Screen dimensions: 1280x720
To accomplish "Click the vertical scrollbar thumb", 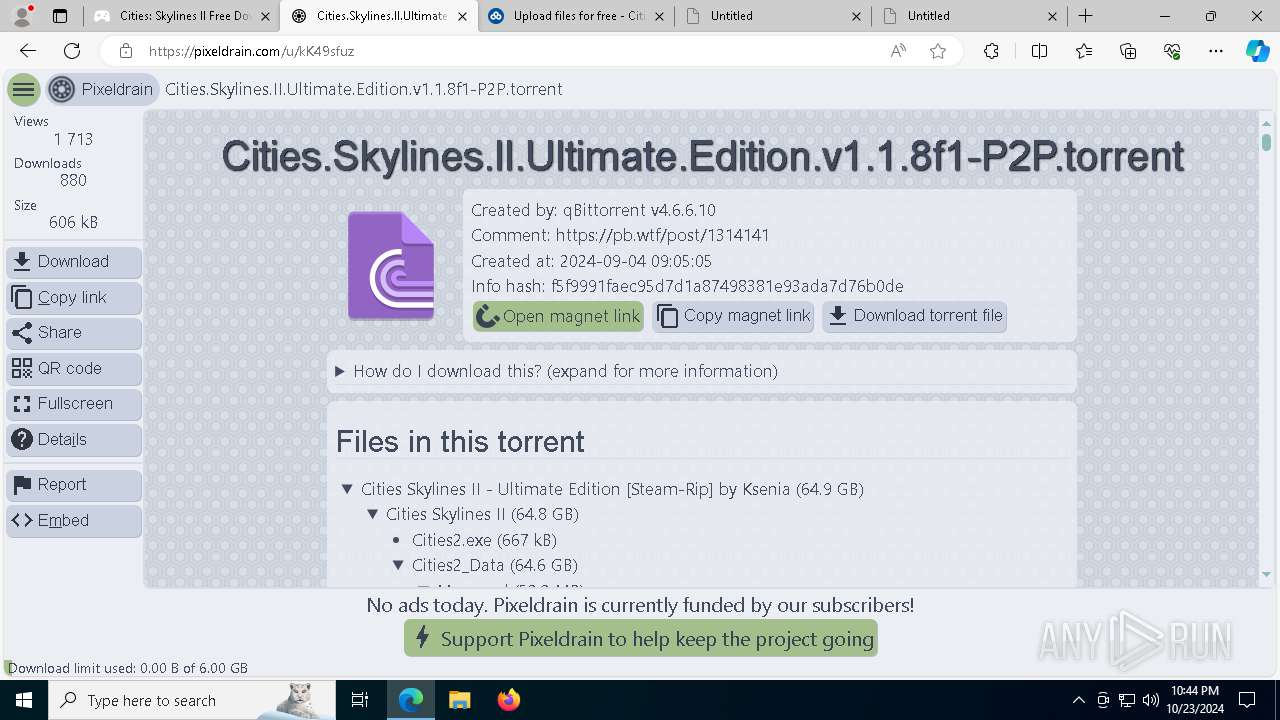I will (1266, 141).
